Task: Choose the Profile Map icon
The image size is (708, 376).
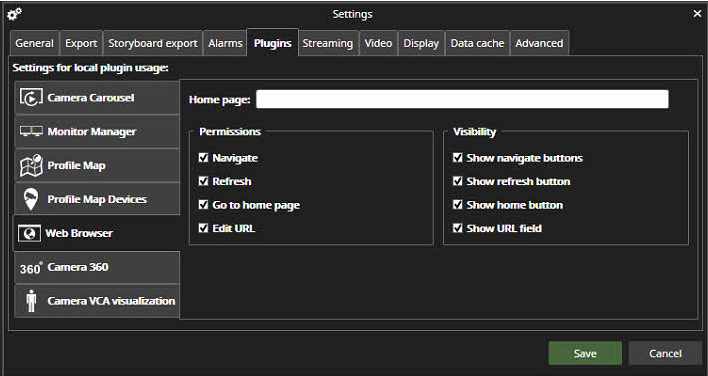Action: coord(31,165)
